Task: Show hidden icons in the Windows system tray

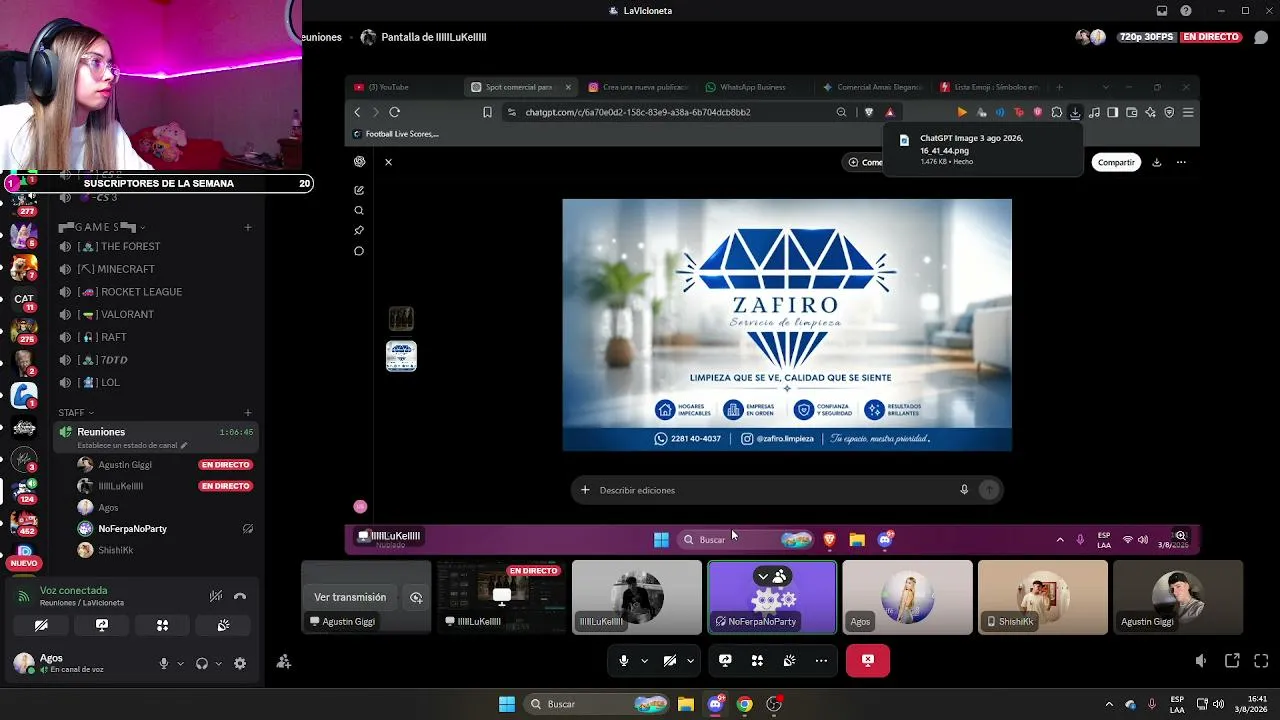Action: tap(1108, 704)
